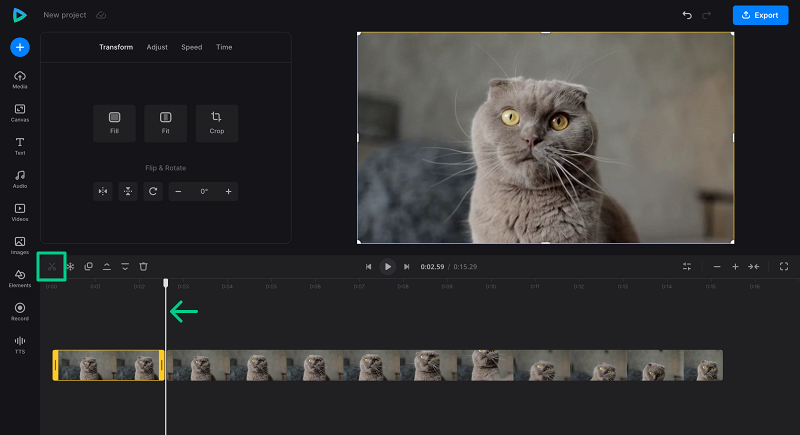
Task: Skip to the end of timeline
Action: 407,267
